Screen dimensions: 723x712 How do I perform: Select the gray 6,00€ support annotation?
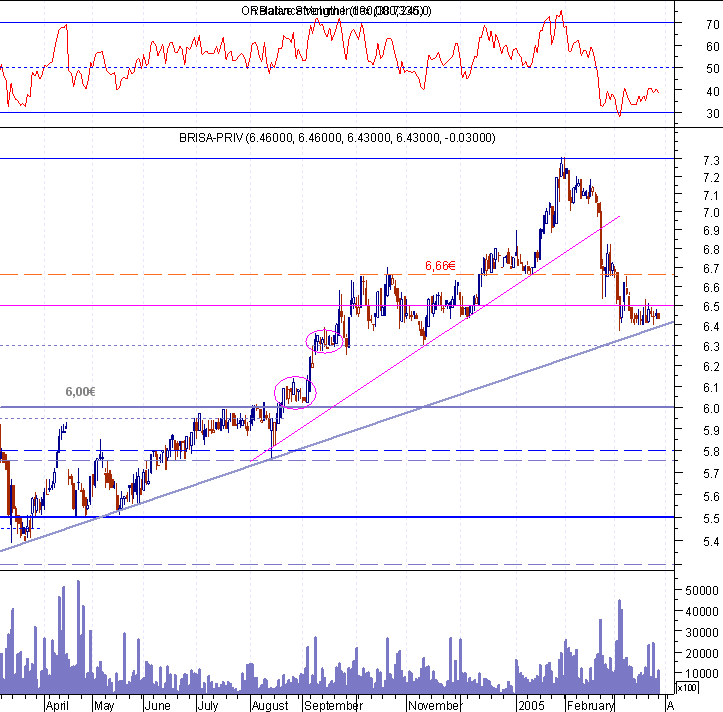(x=81, y=392)
